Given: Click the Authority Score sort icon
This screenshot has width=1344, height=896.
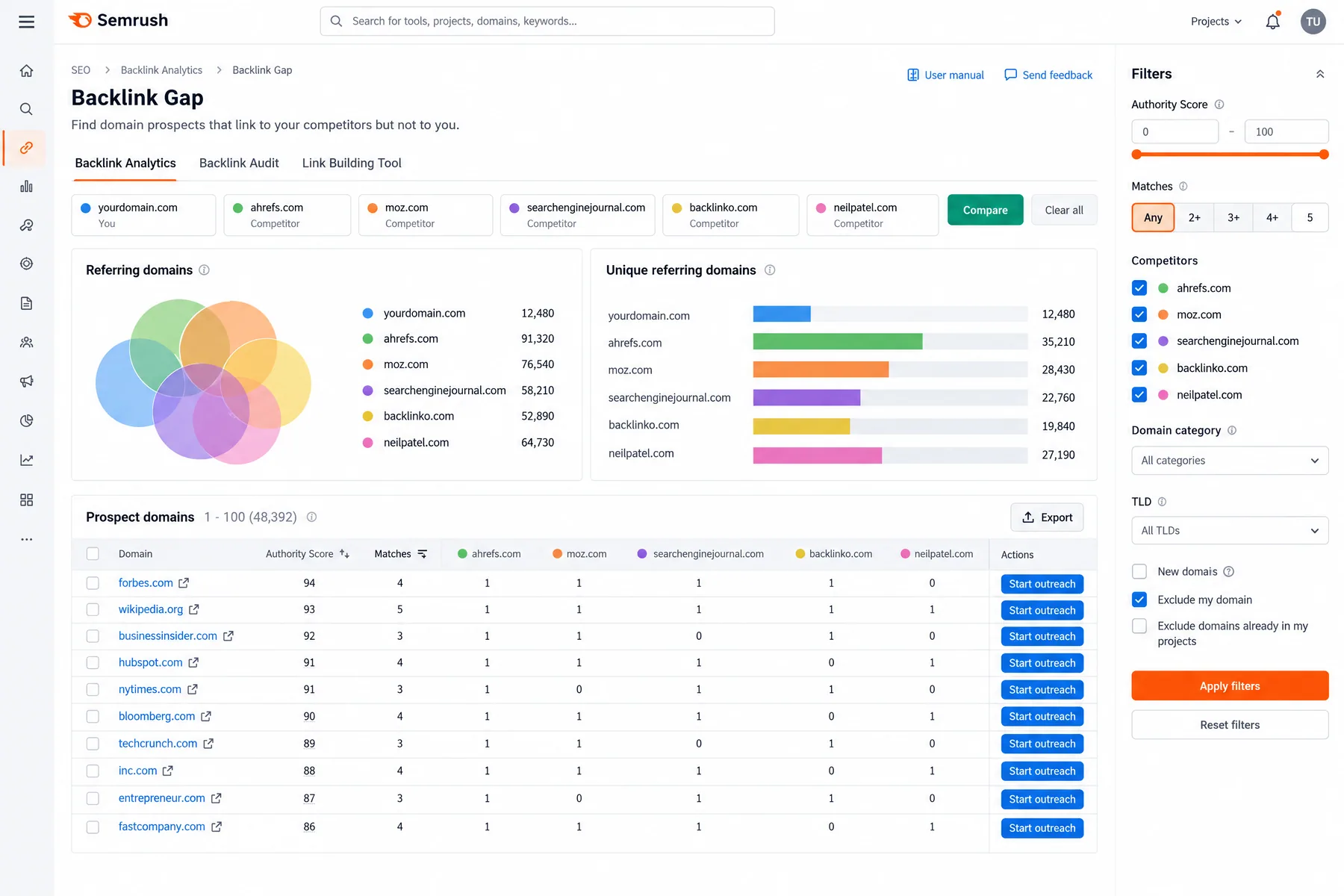Looking at the screenshot, I should [344, 554].
